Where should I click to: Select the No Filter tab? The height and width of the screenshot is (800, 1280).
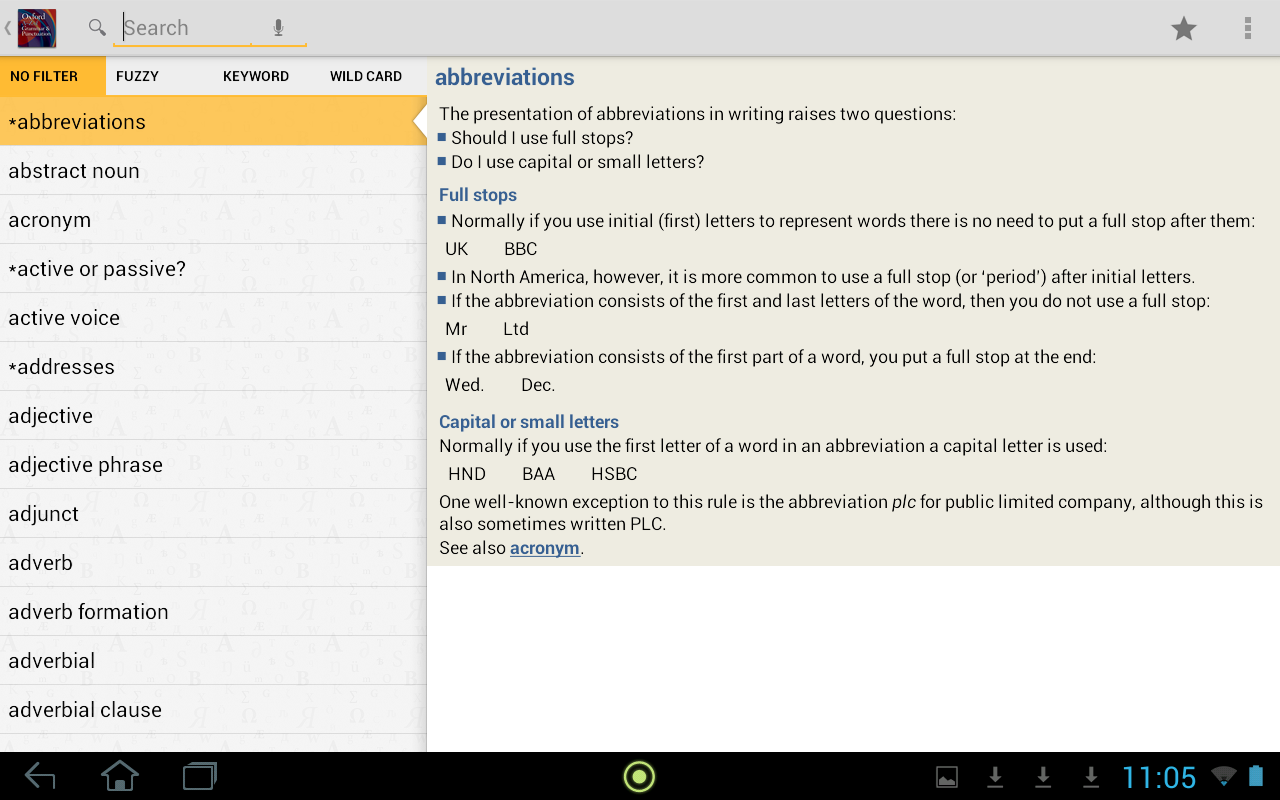44,76
